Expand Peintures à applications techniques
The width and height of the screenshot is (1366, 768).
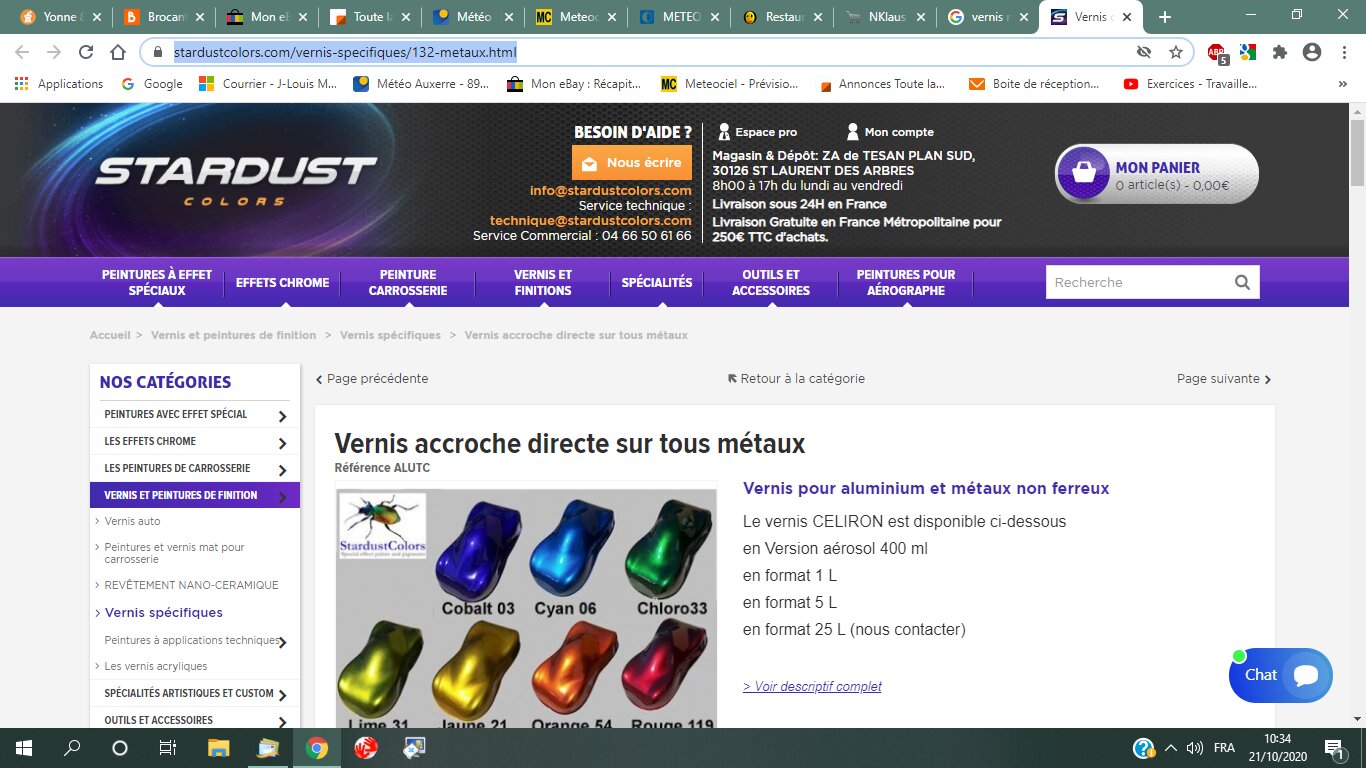(x=282, y=643)
